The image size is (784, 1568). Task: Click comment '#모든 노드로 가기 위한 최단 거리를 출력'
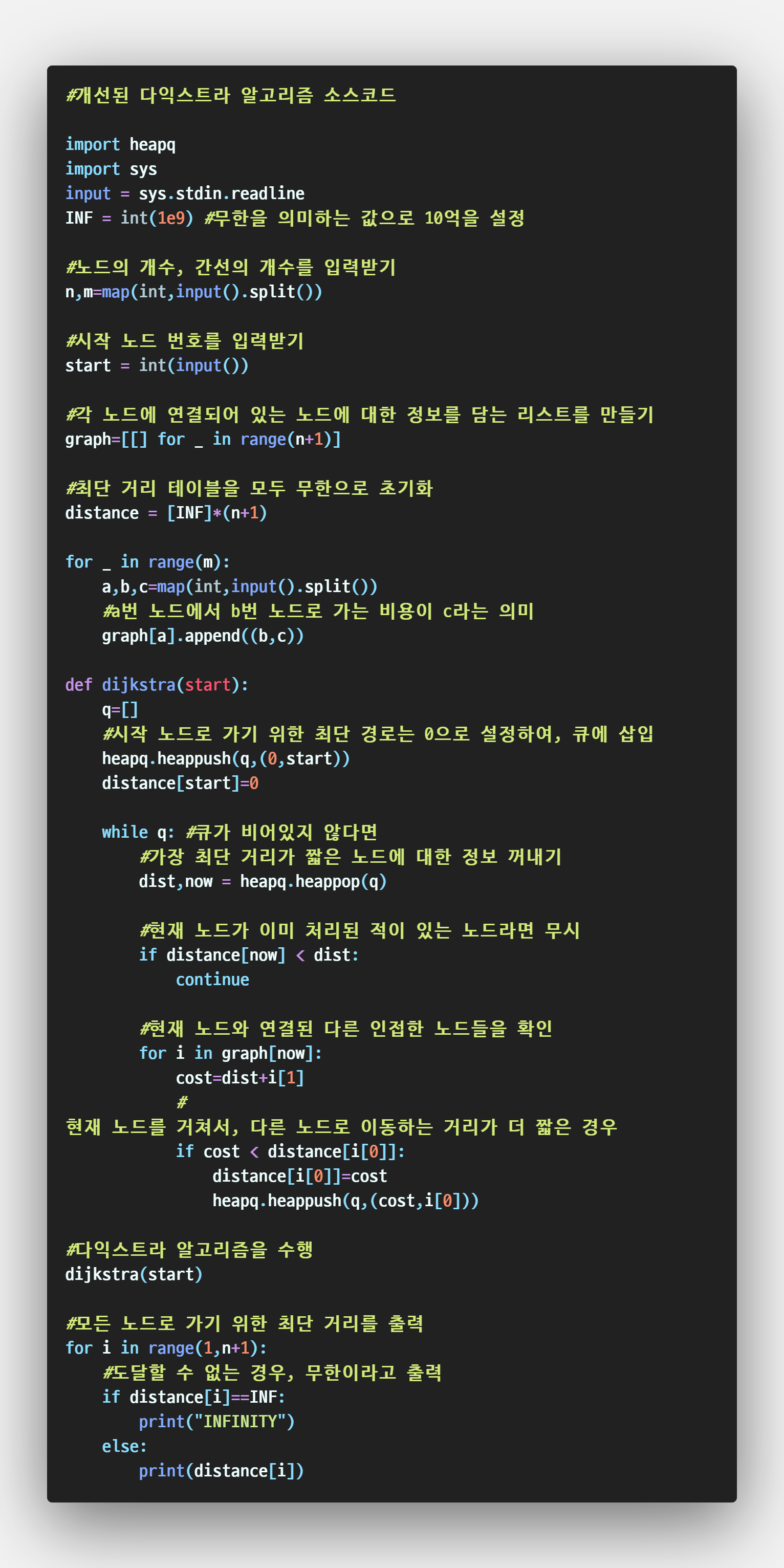click(x=245, y=1323)
